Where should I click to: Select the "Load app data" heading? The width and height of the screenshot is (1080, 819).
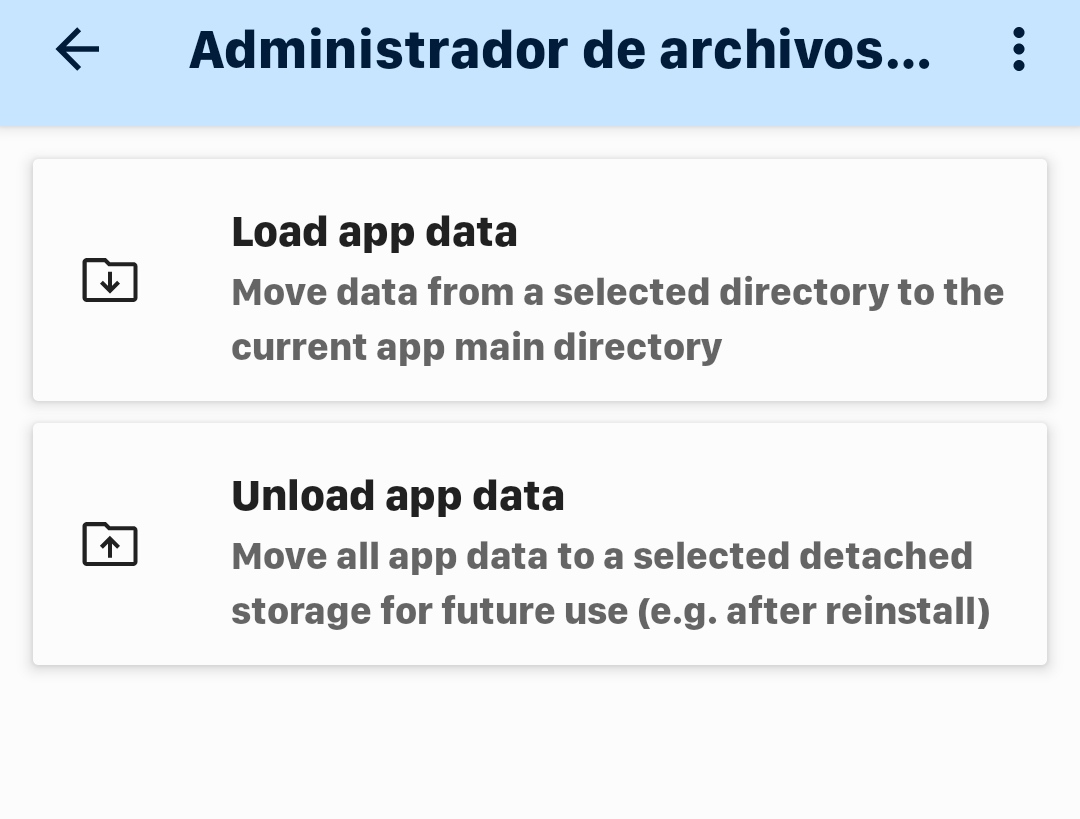pos(374,232)
